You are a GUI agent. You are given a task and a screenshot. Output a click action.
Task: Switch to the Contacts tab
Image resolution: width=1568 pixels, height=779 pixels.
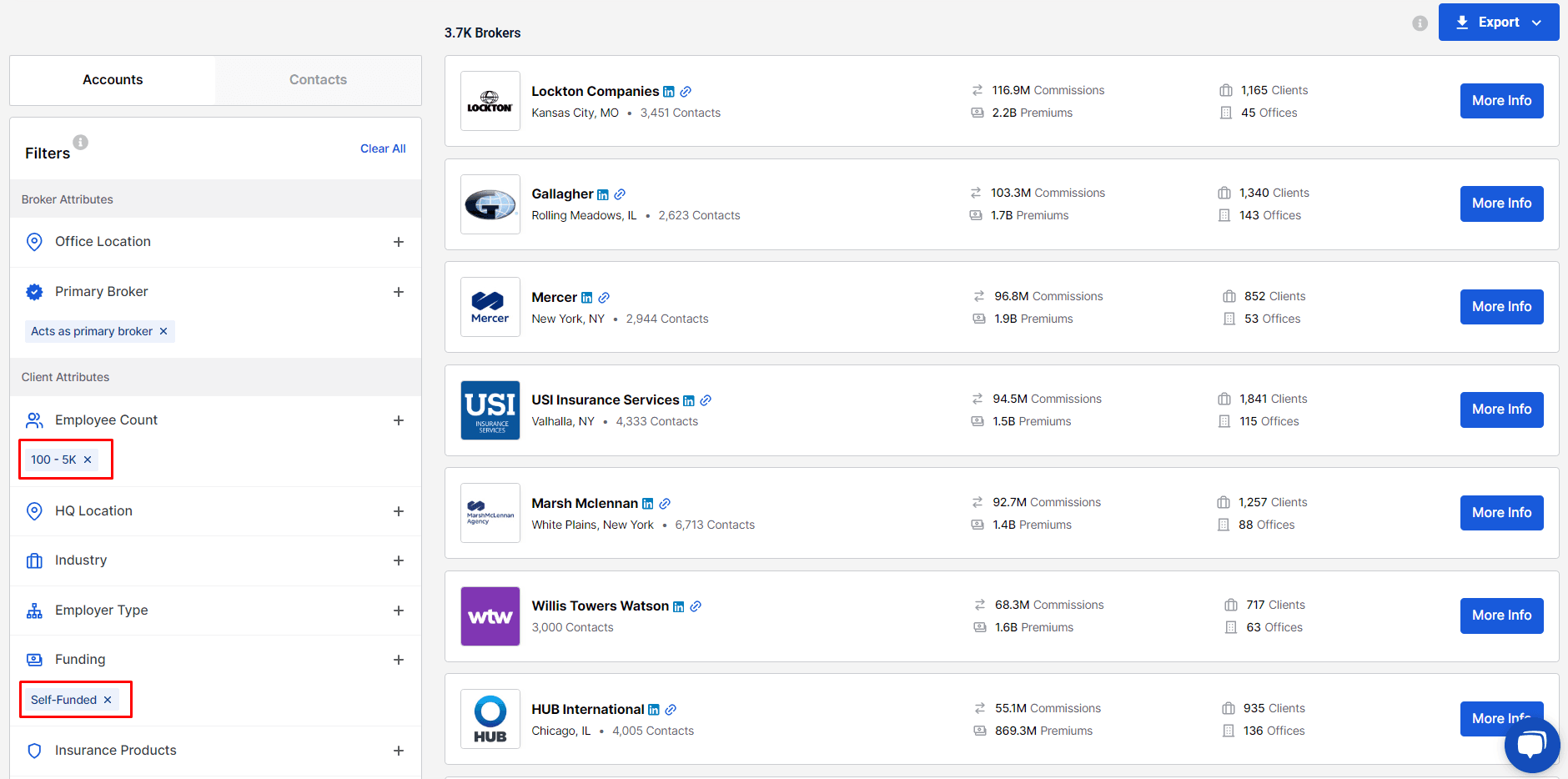pos(318,79)
